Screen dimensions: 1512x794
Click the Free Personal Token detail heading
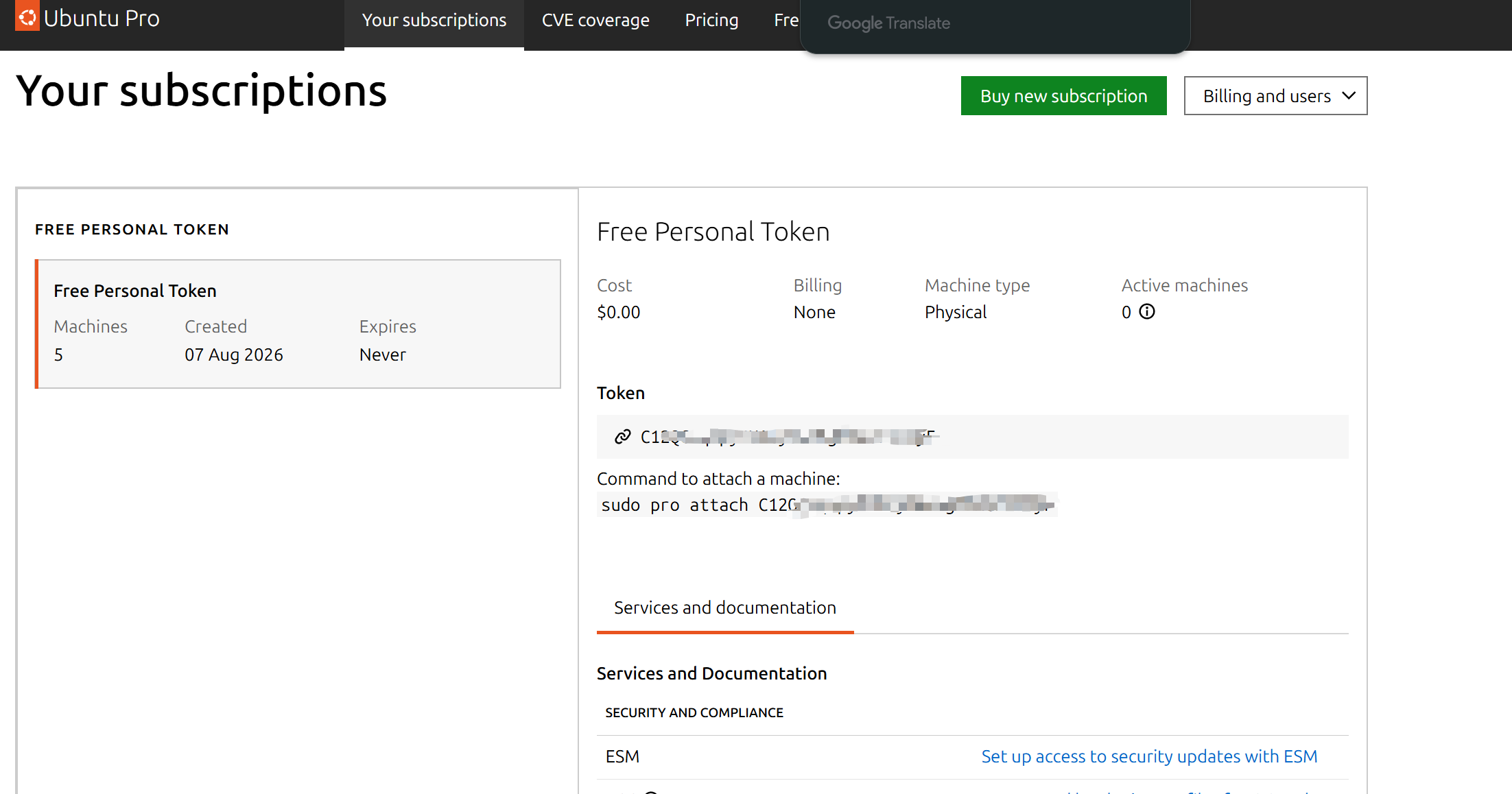713,232
